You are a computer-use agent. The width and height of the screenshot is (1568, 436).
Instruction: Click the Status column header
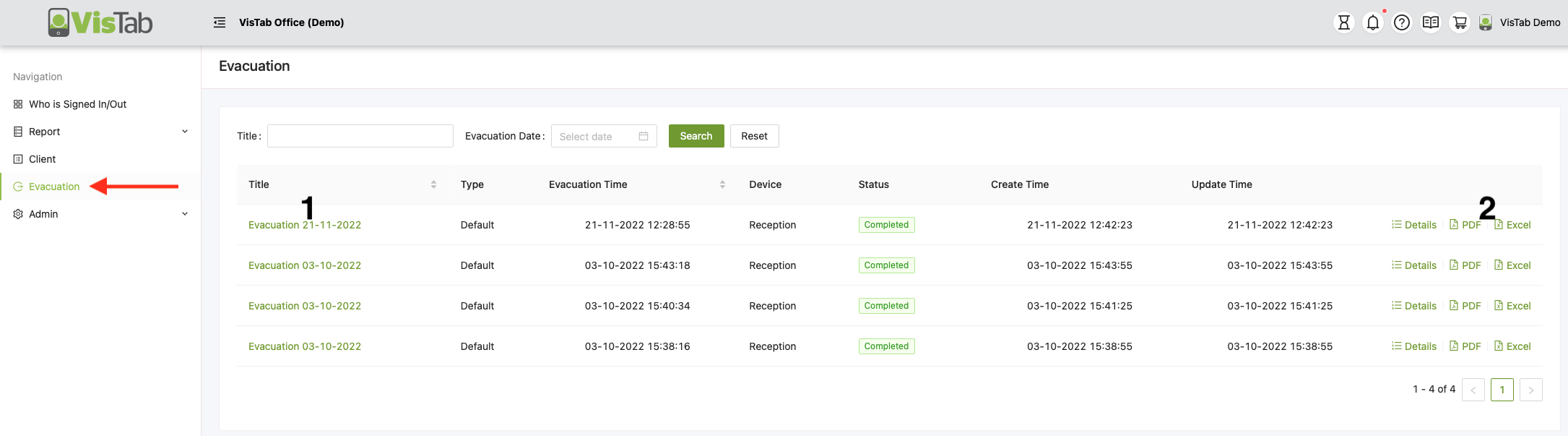(874, 184)
